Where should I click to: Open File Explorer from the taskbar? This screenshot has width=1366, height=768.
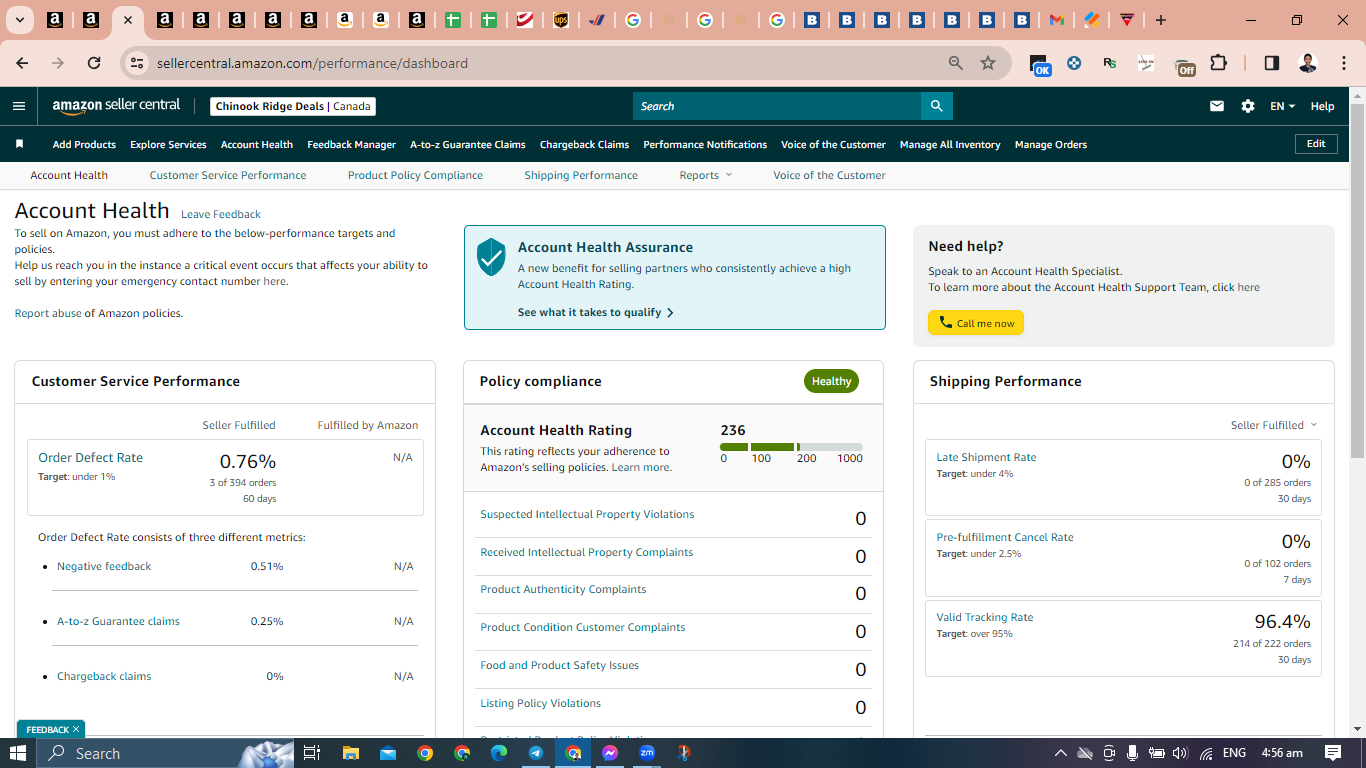350,753
